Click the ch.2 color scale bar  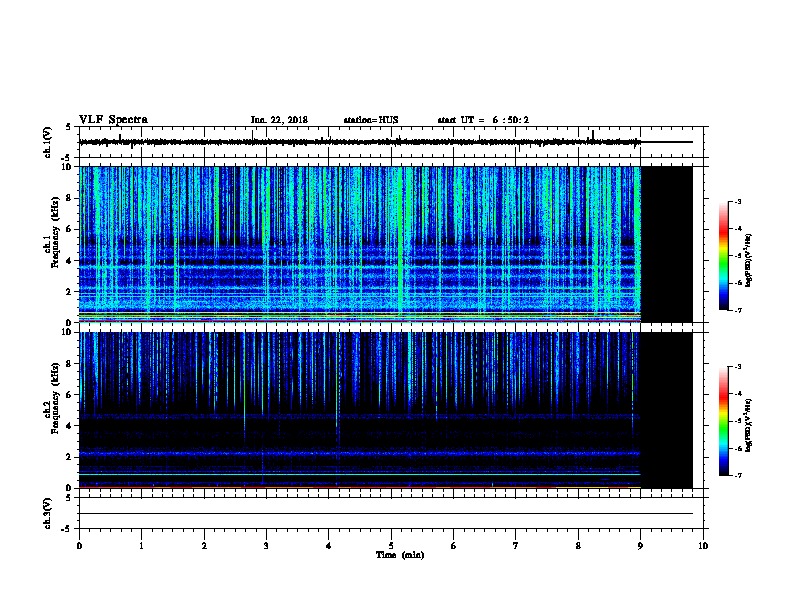click(724, 421)
